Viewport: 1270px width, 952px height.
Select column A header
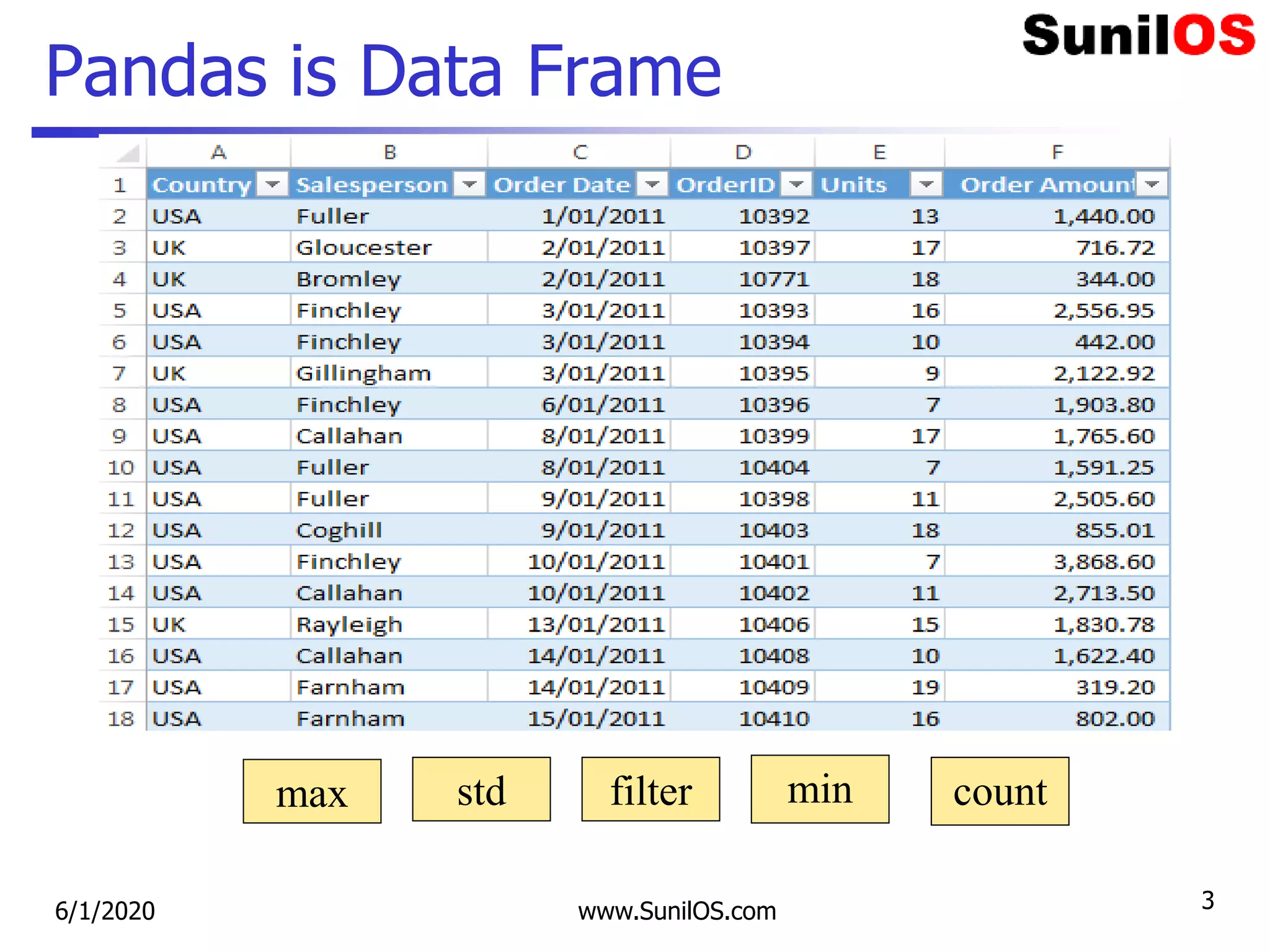(218, 152)
